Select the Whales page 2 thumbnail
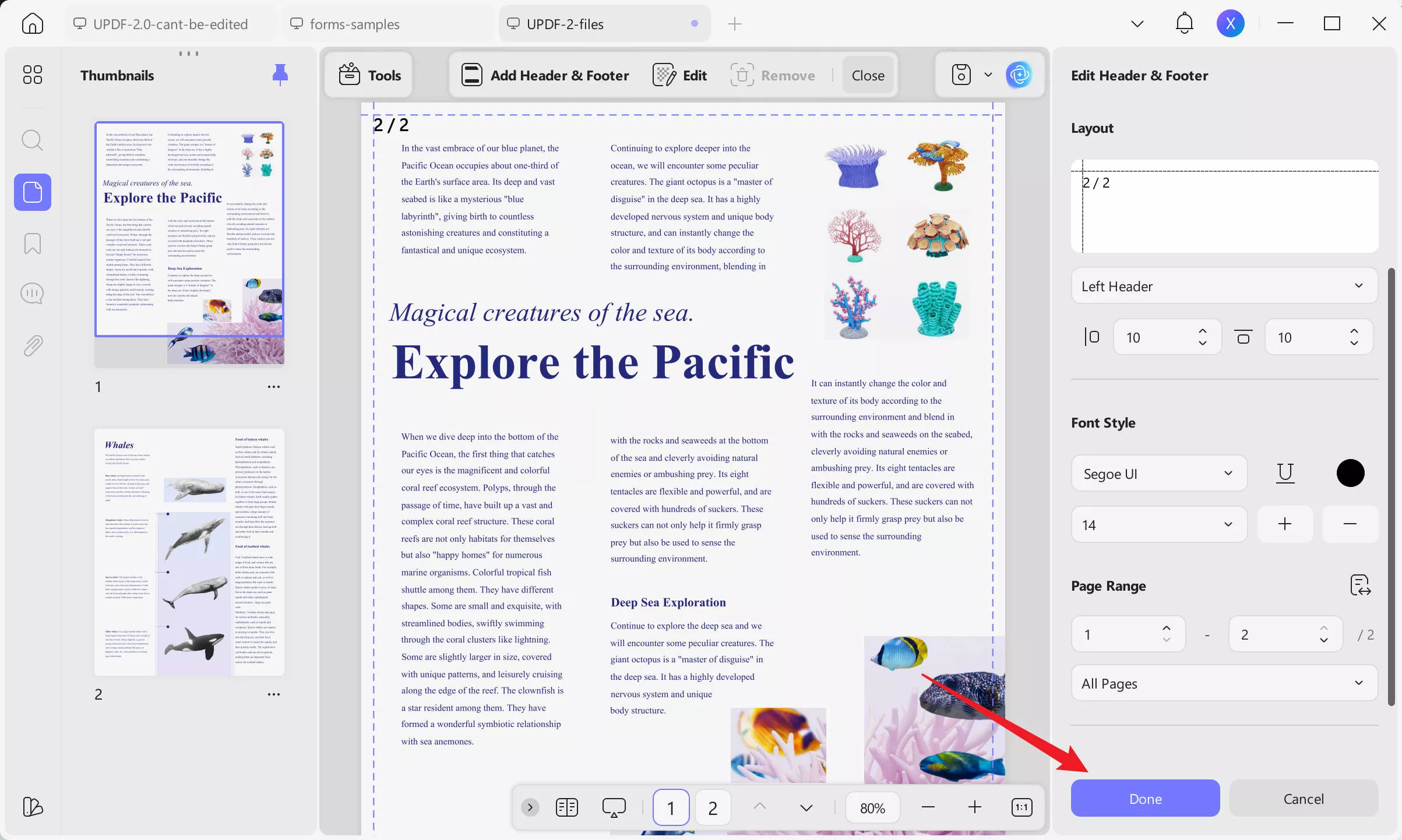Viewport: 1402px width, 840px height. [x=189, y=552]
